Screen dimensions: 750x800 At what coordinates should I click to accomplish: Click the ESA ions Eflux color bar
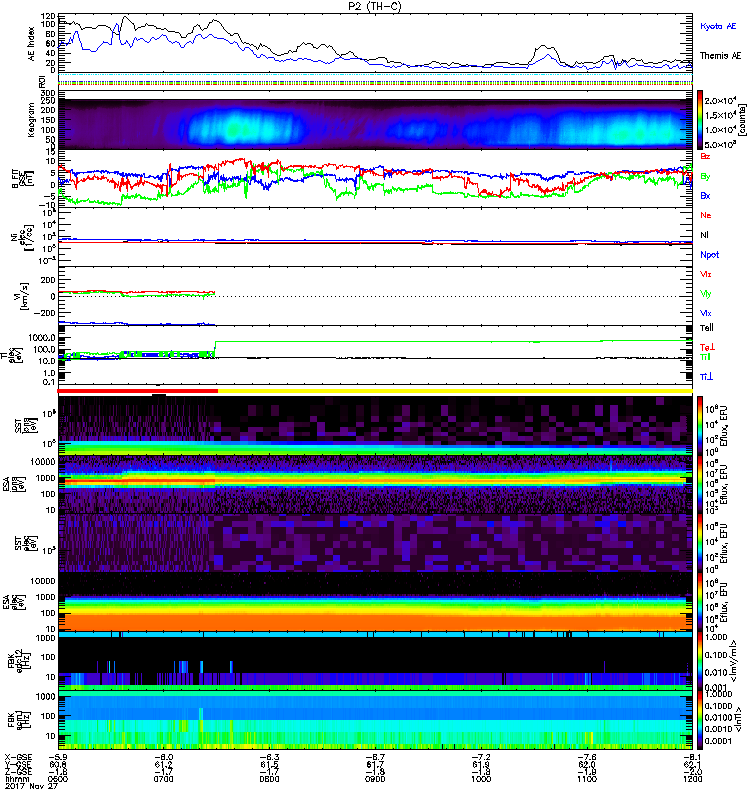pos(700,485)
